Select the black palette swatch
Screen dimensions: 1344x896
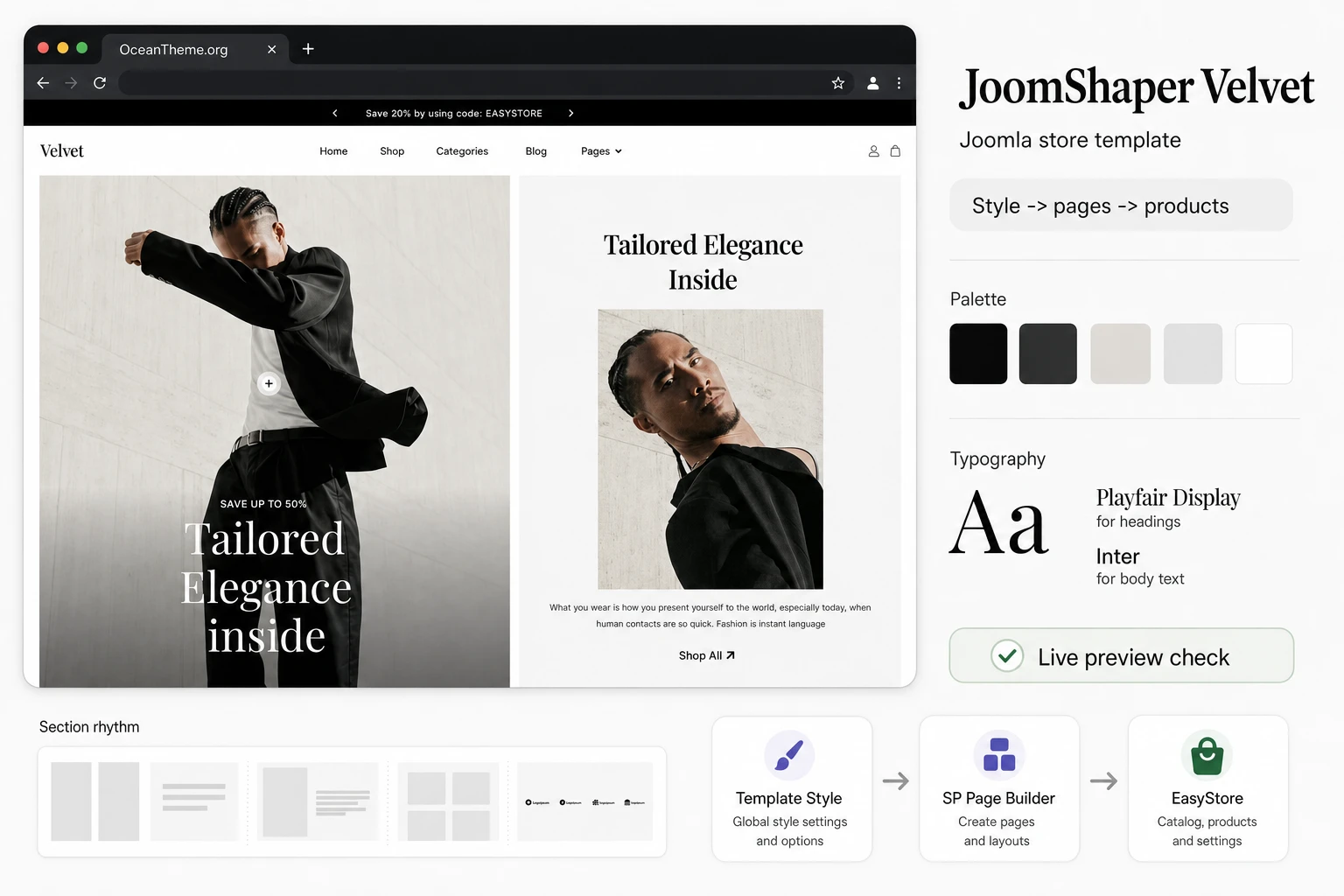click(978, 353)
